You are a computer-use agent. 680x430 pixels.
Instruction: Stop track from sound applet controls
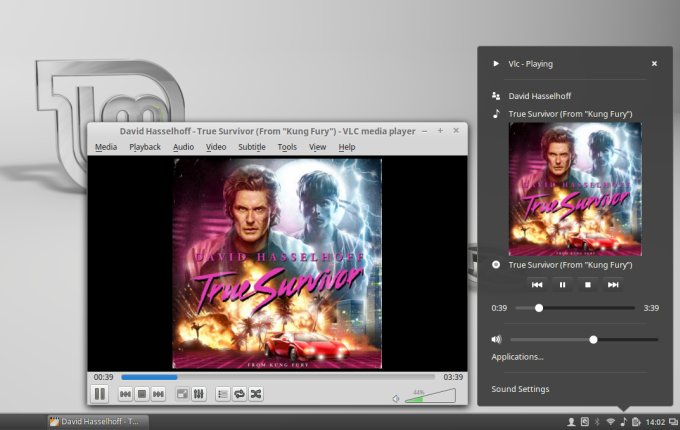pos(588,285)
